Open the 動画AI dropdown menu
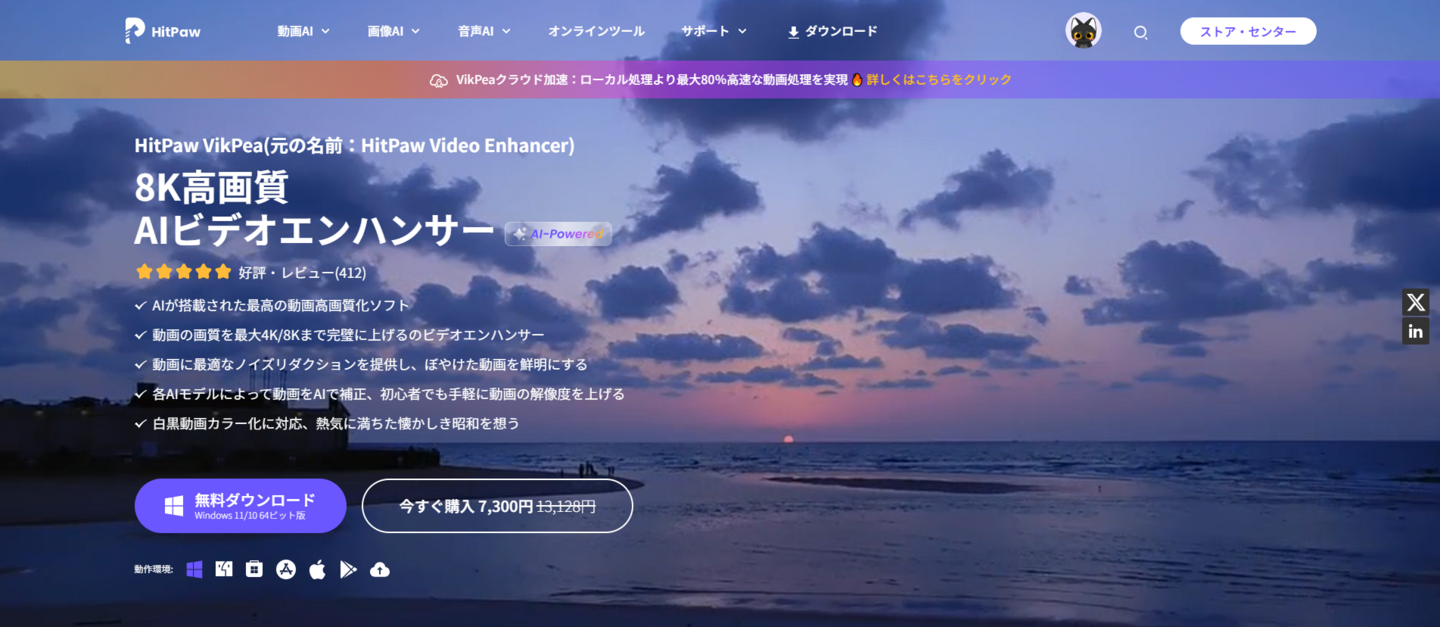 coord(304,31)
